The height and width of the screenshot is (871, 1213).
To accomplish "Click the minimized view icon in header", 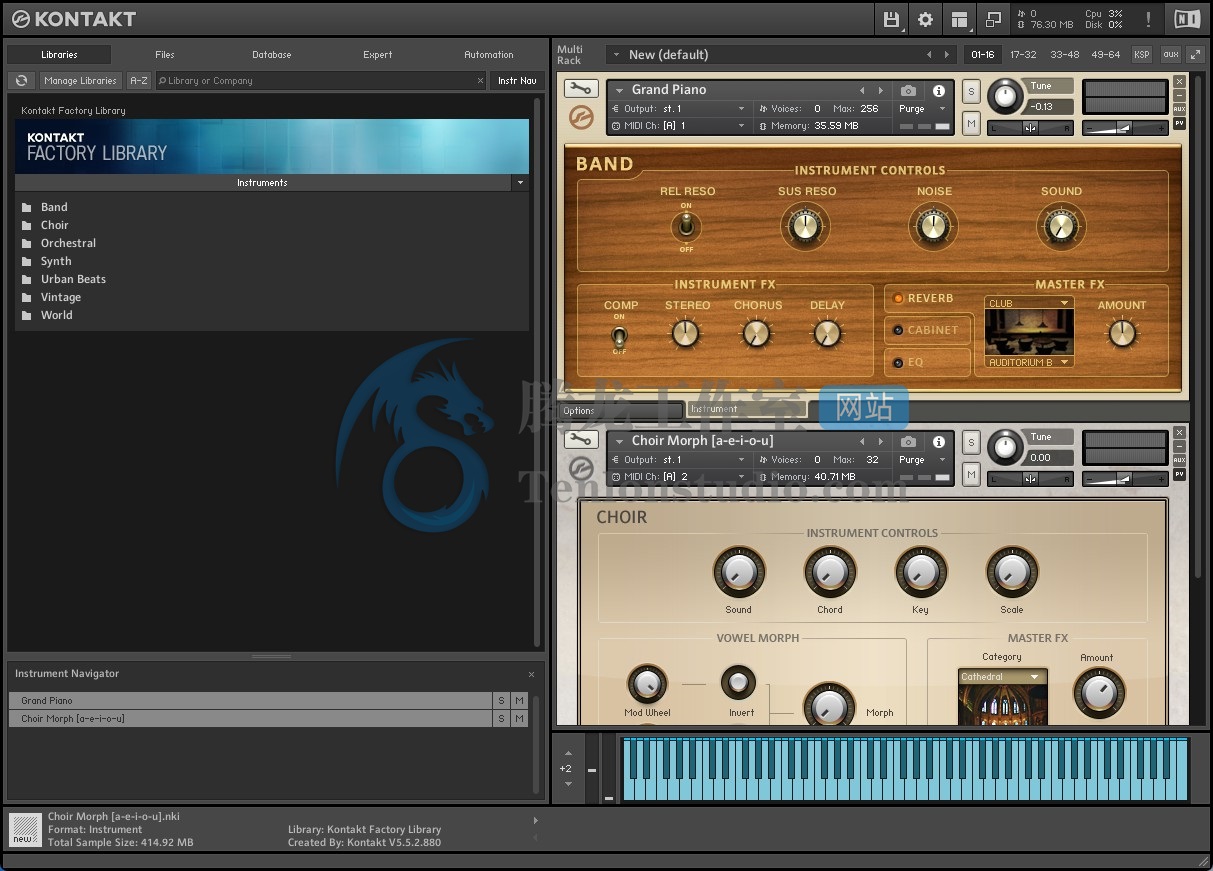I will [x=993, y=19].
